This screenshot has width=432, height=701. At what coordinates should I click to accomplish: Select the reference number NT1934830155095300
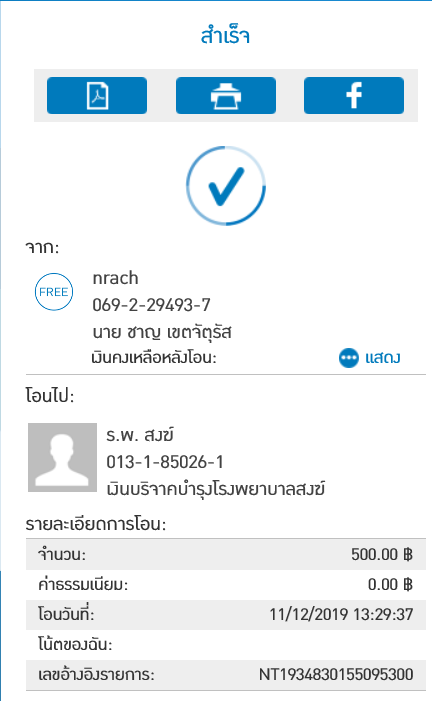click(336, 674)
